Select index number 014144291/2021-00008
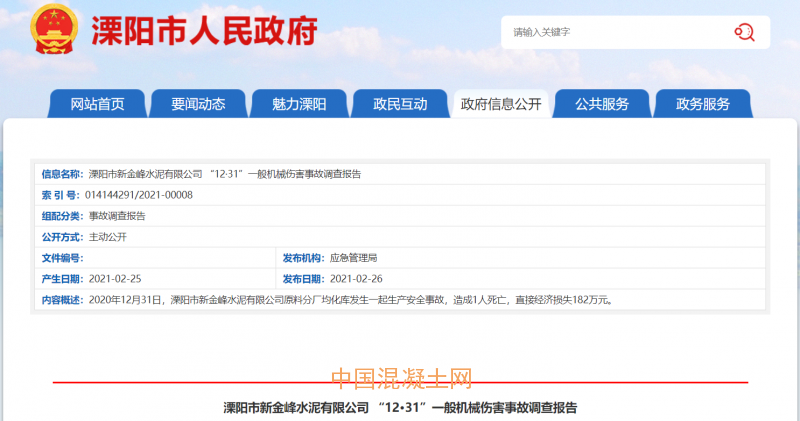This screenshot has height=421, width=800. coord(141,195)
